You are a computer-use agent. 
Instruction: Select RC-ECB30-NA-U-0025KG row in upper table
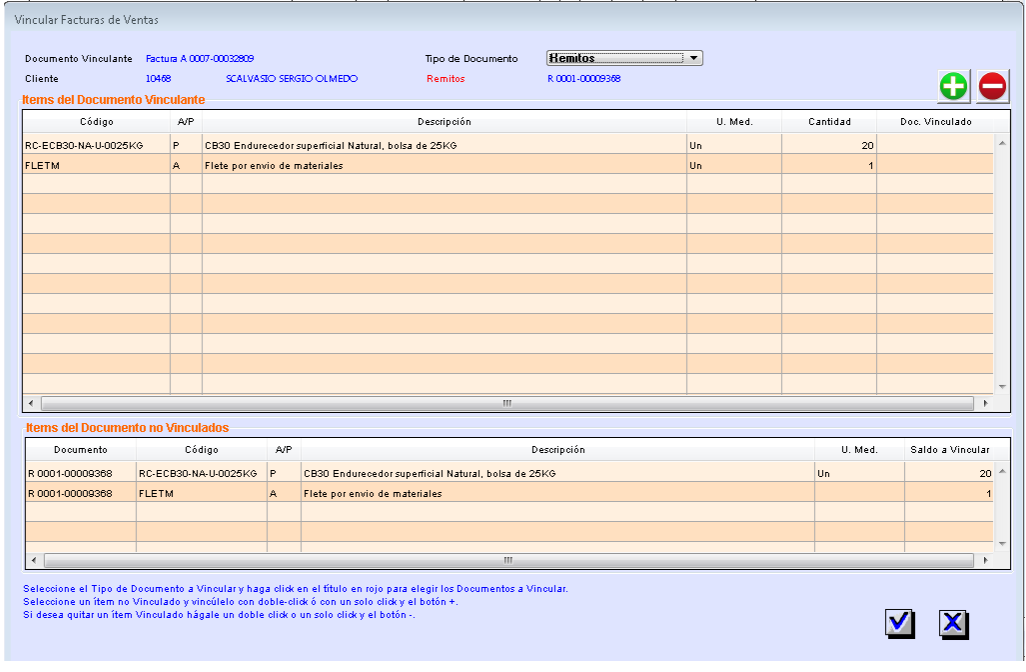coord(508,145)
